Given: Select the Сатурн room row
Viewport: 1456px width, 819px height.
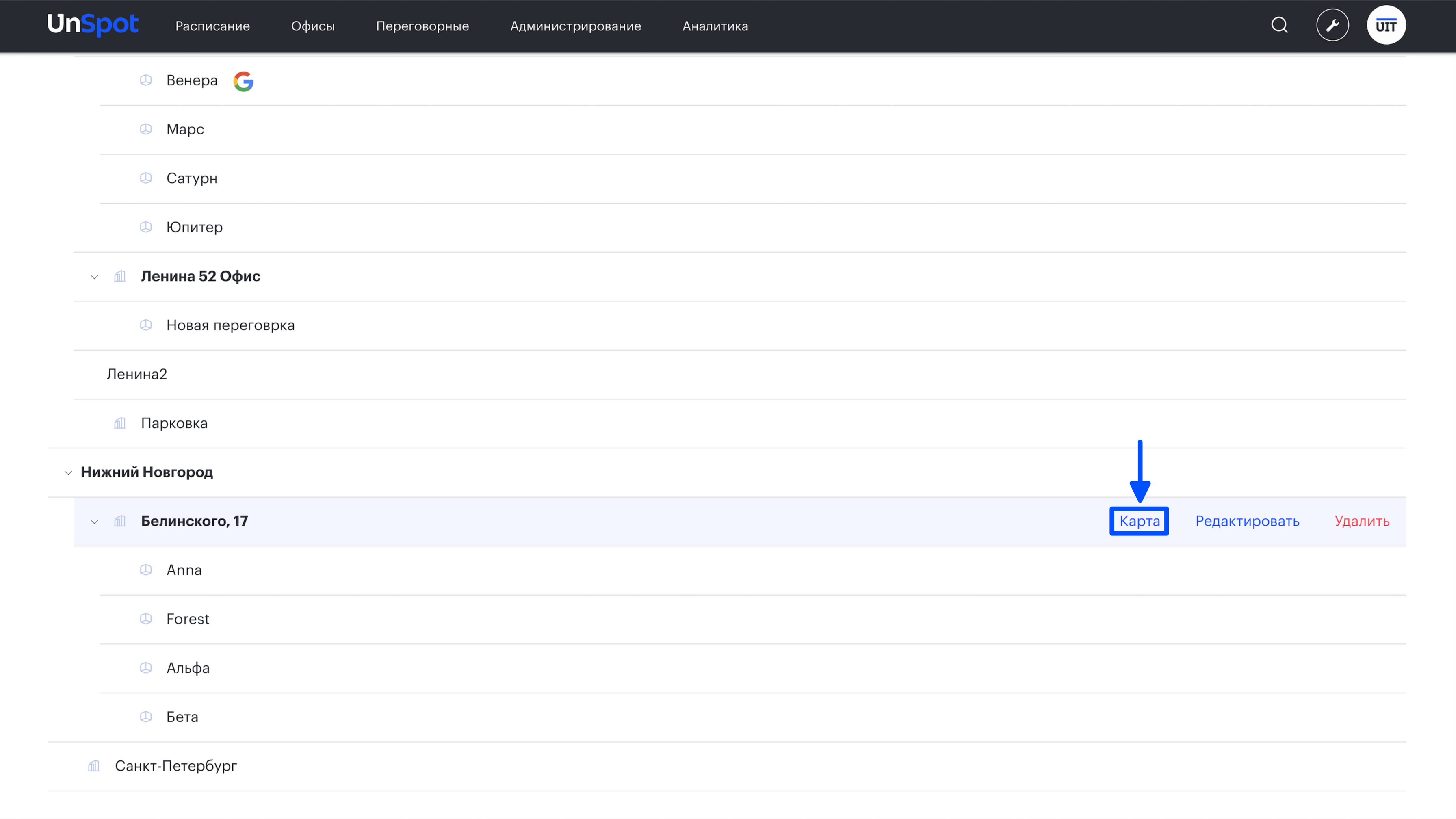Looking at the screenshot, I should pos(753,179).
